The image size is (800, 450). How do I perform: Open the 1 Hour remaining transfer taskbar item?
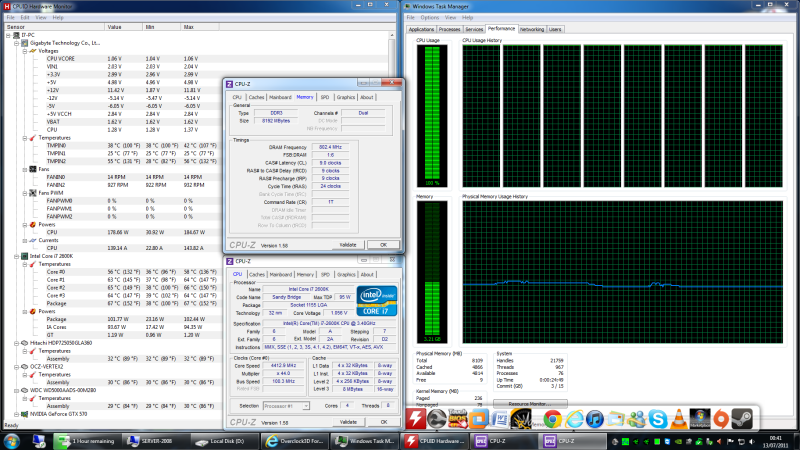(87, 441)
